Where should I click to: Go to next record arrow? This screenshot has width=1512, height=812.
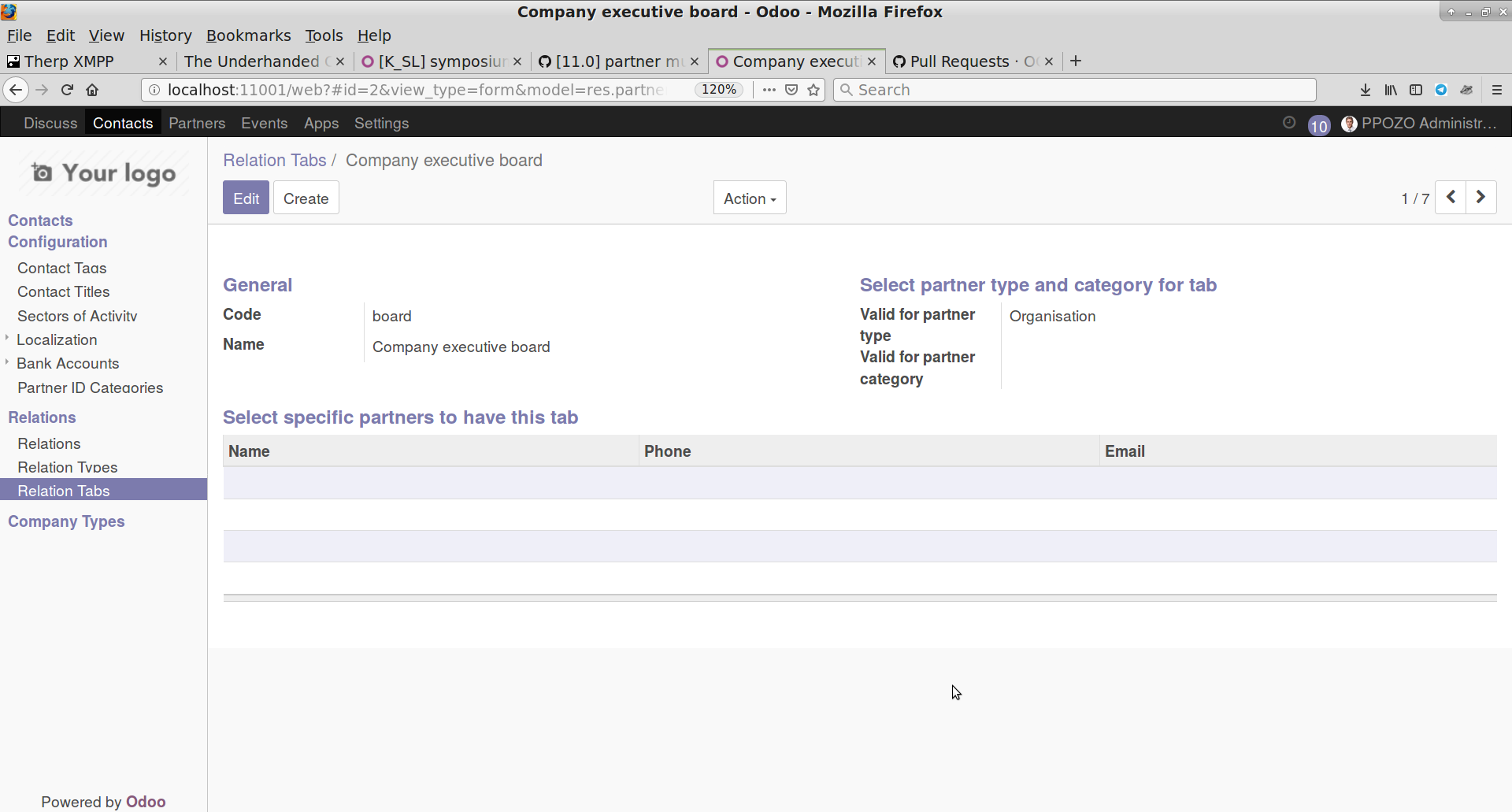1480,197
